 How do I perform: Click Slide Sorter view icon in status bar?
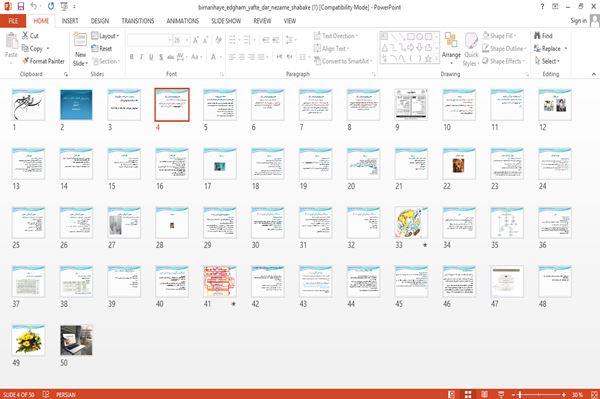468,394
